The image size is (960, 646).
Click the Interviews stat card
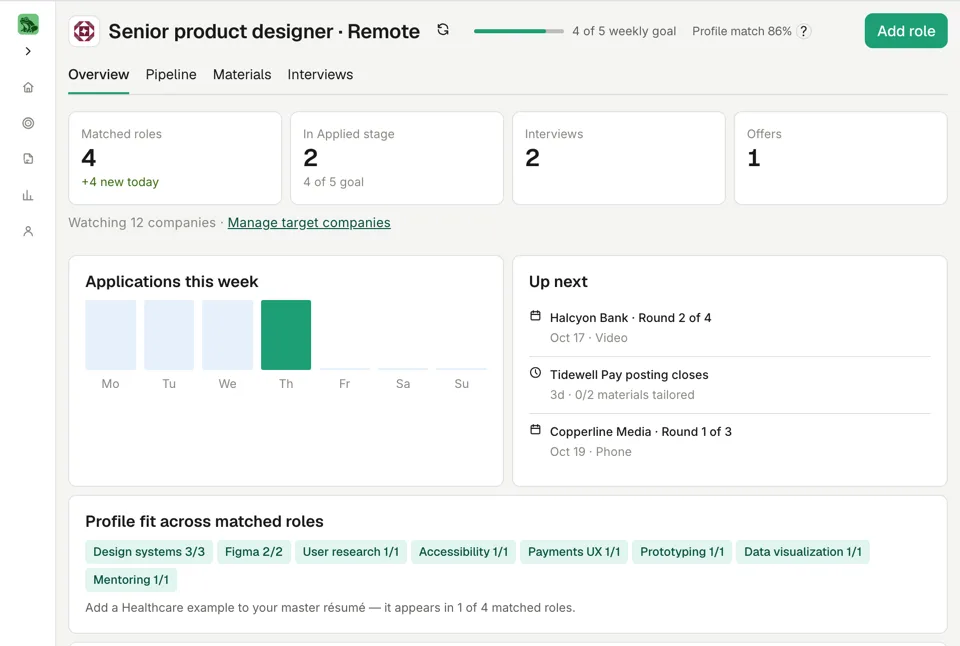[619, 158]
